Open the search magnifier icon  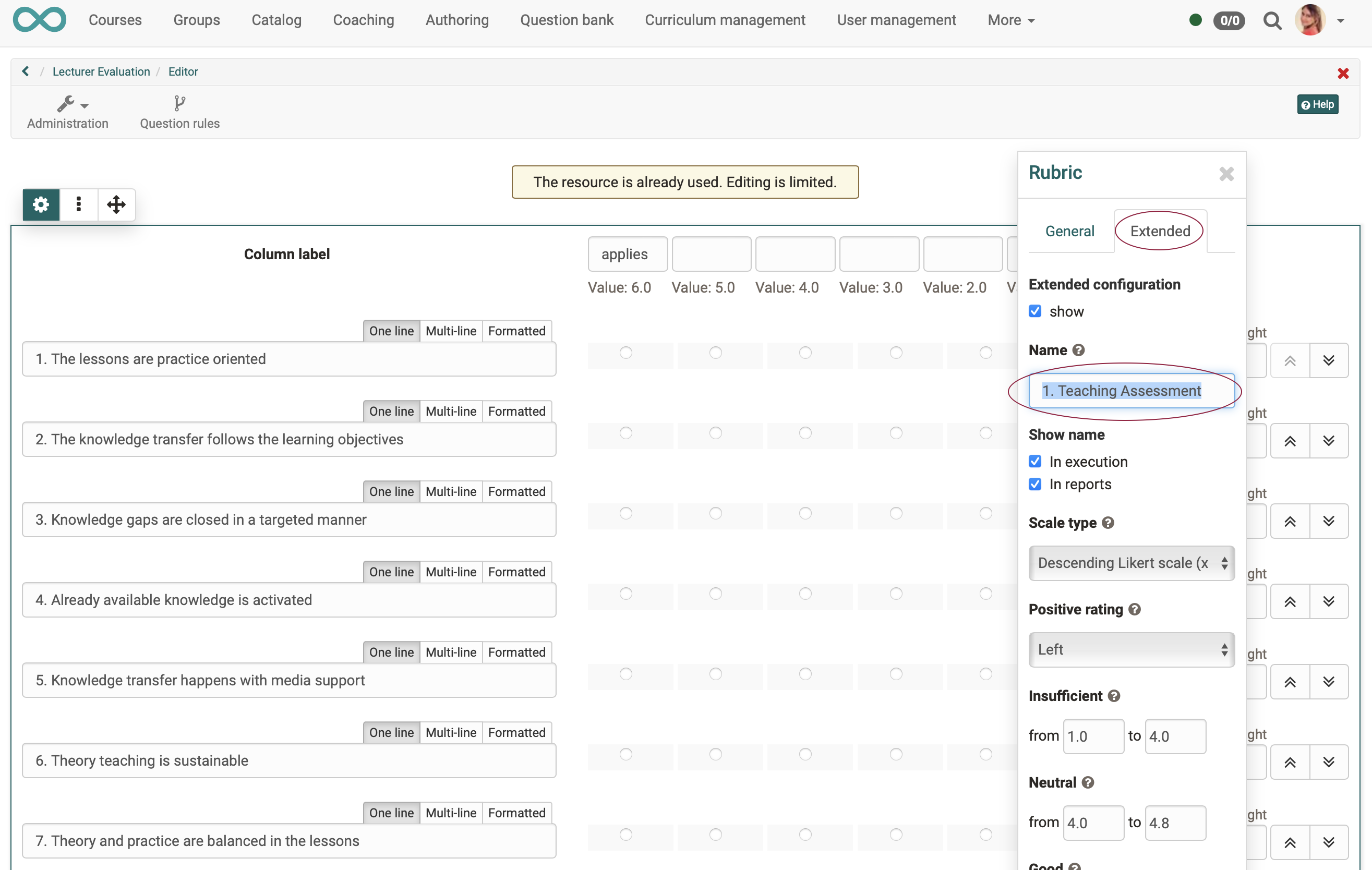click(x=1272, y=20)
